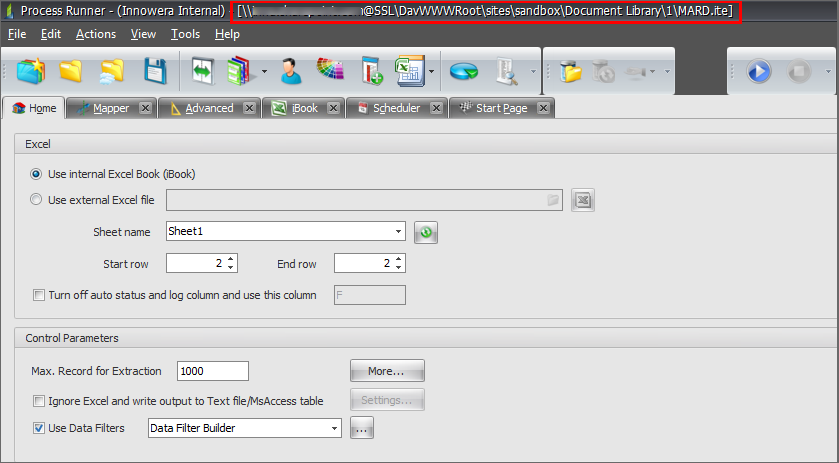Screen dimensions: 839x463
Task: Click the Excel spreadsheet toolbar icon
Action: click(x=409, y=72)
